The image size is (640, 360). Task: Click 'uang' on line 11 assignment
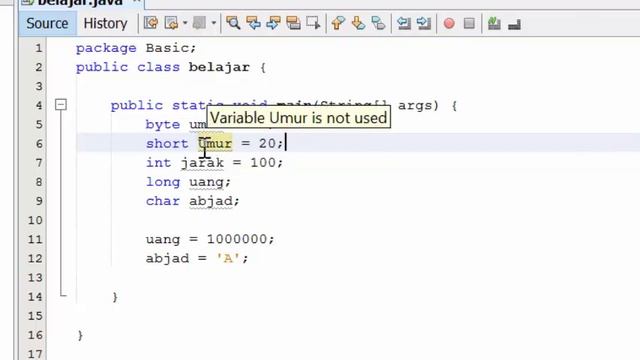click(163, 239)
